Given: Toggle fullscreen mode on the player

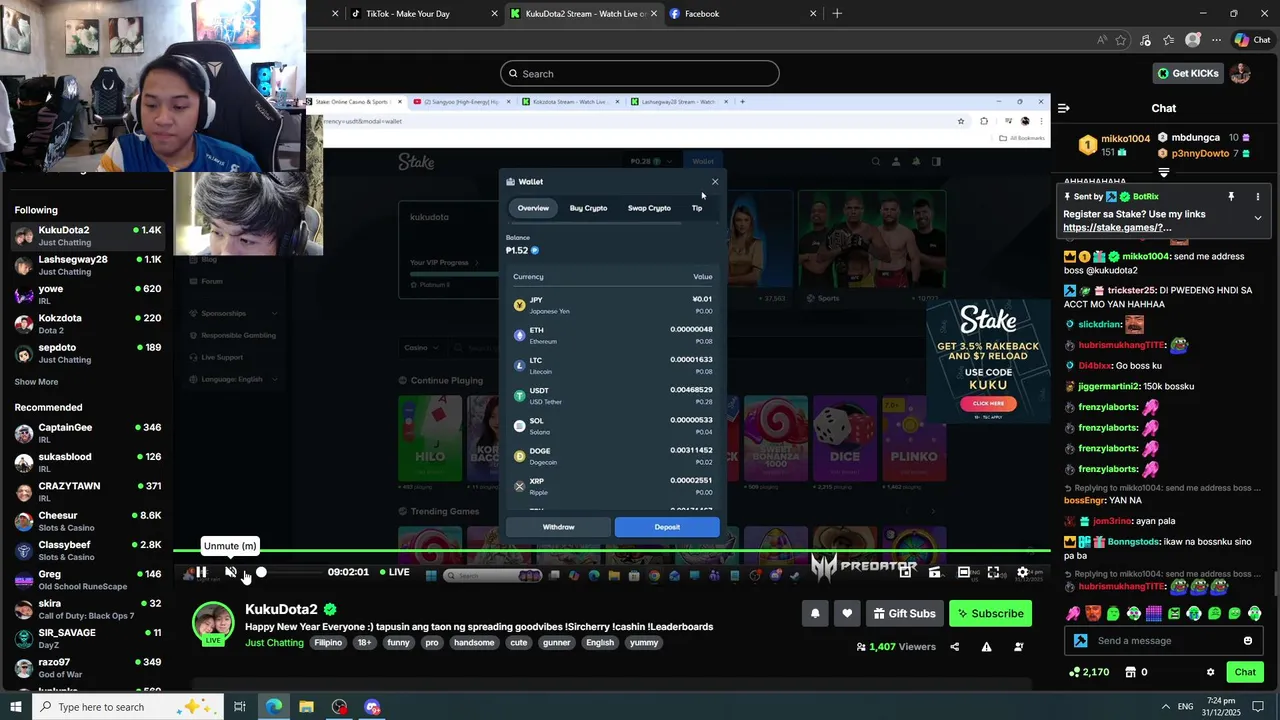Looking at the screenshot, I should (x=993, y=572).
